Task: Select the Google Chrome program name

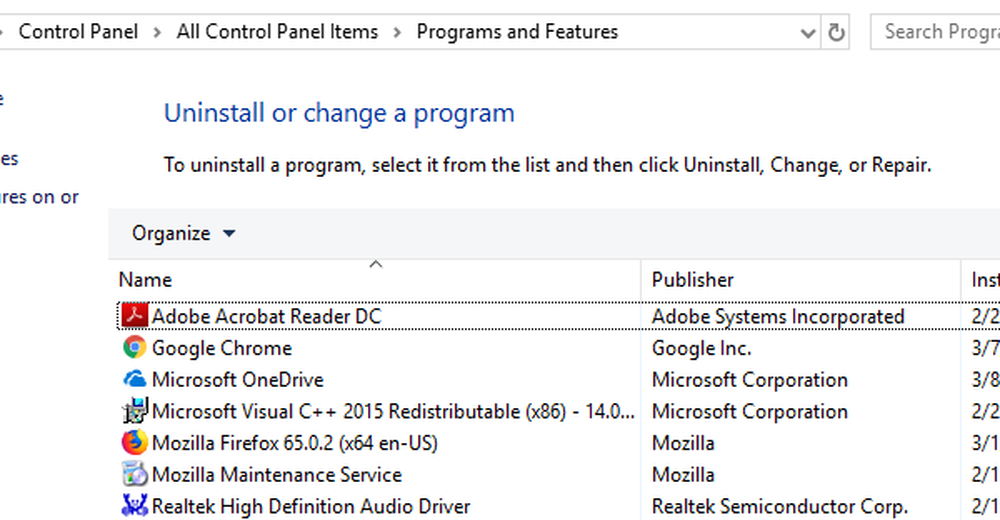Action: [222, 348]
